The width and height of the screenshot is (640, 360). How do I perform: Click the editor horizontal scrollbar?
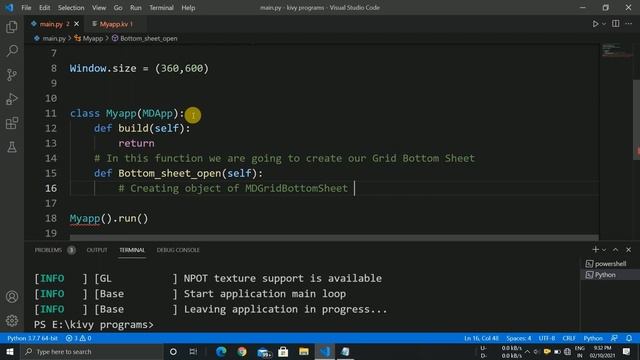pos(334,238)
